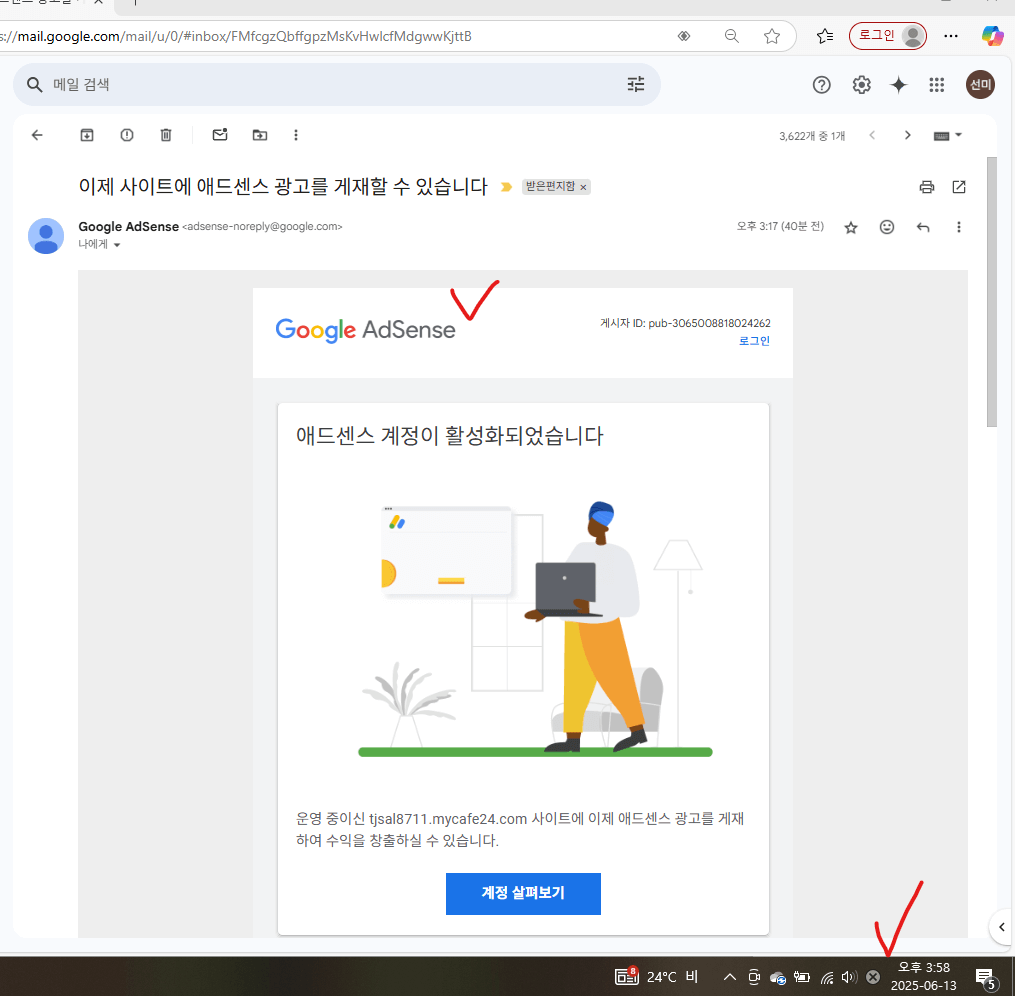Open Gmail support help icon
The image size is (1015, 996).
point(821,85)
